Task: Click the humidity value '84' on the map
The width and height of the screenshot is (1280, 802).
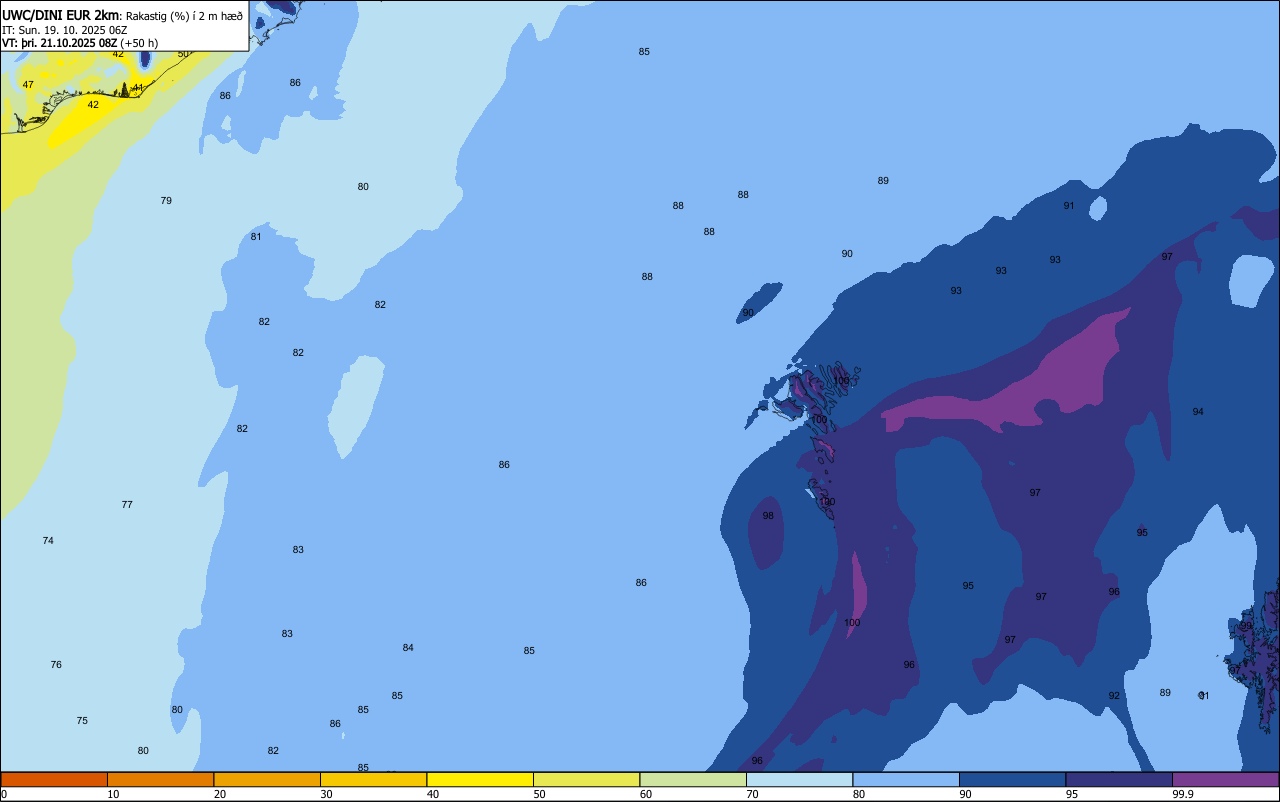Action: (408, 647)
